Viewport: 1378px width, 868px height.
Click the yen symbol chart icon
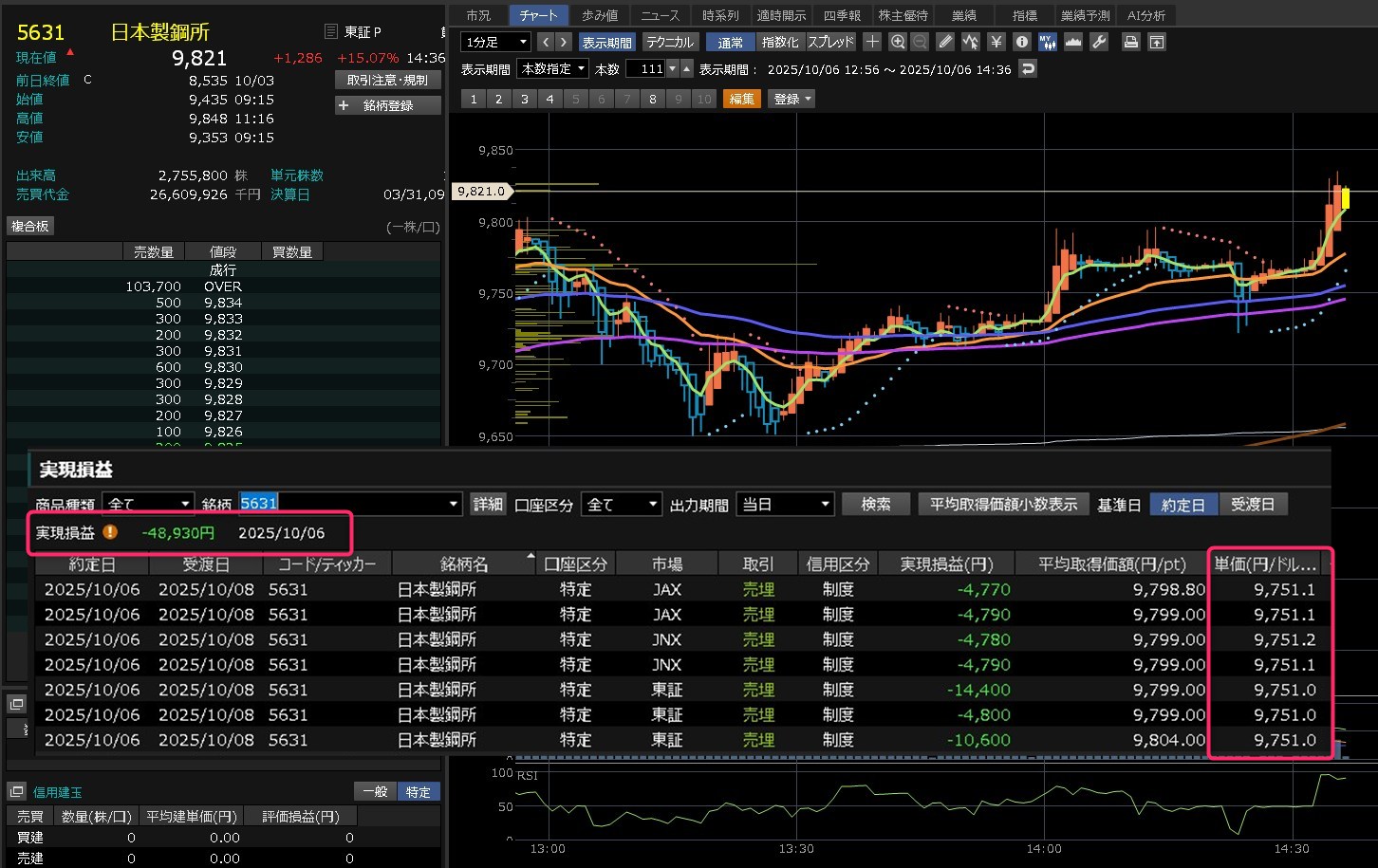pyautogui.click(x=996, y=42)
